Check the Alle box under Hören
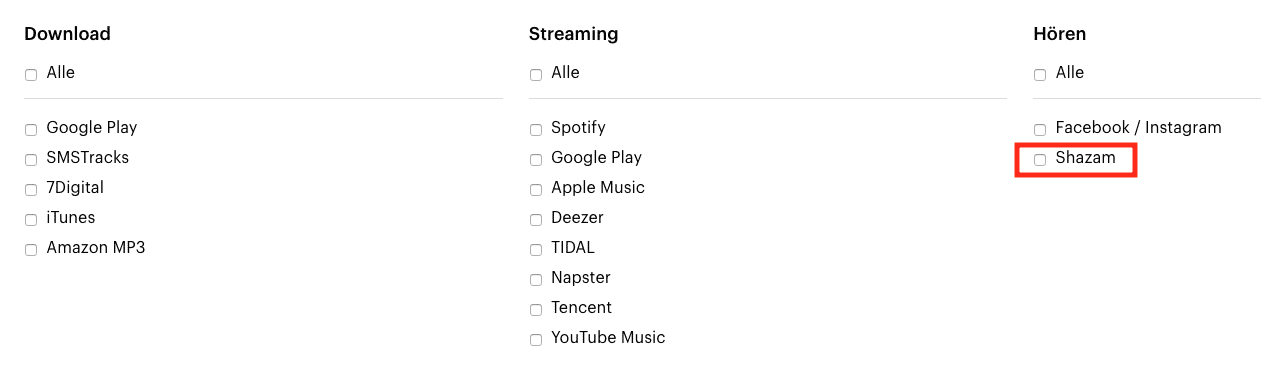The height and width of the screenshot is (372, 1261). coord(1040,75)
